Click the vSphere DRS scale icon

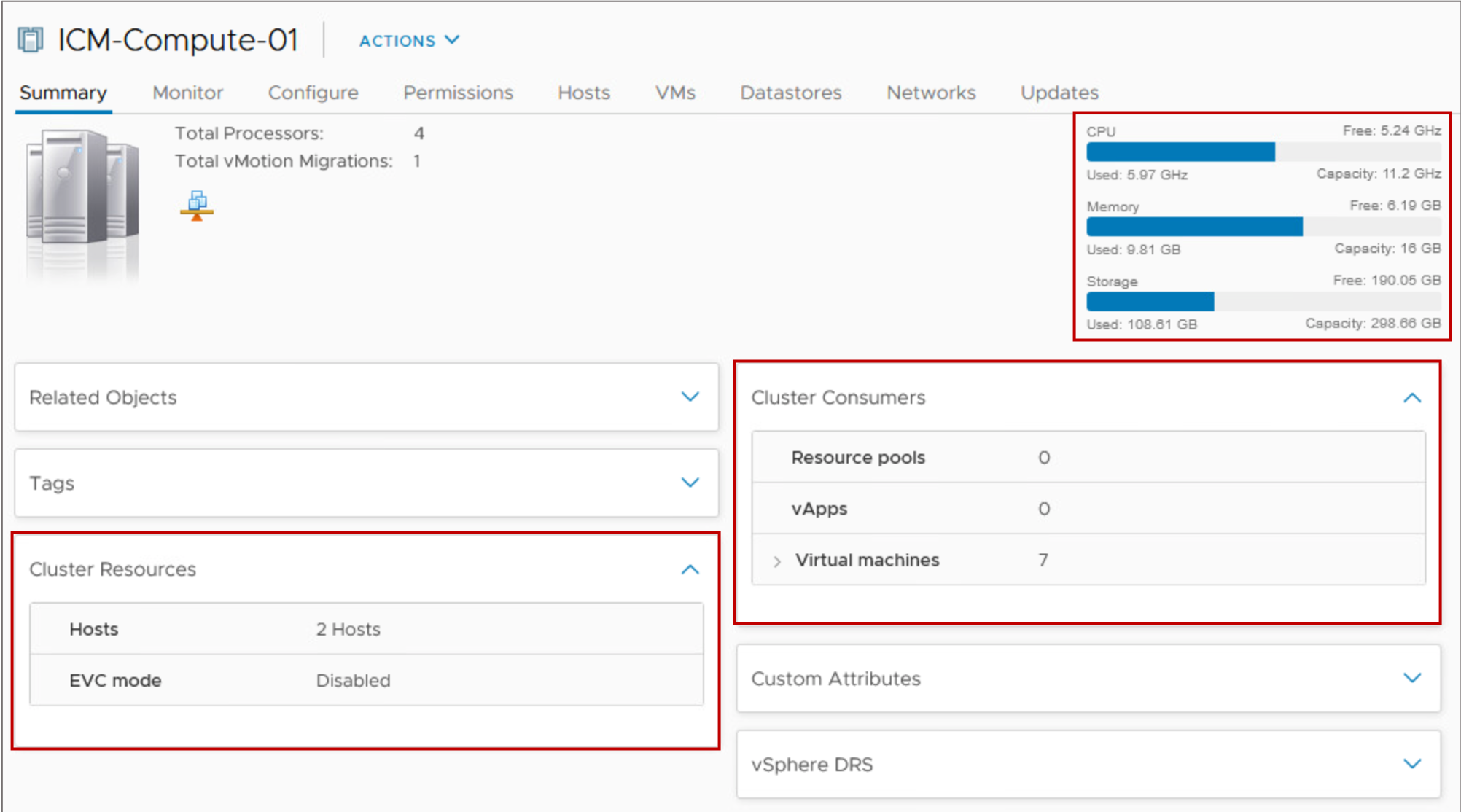(197, 206)
